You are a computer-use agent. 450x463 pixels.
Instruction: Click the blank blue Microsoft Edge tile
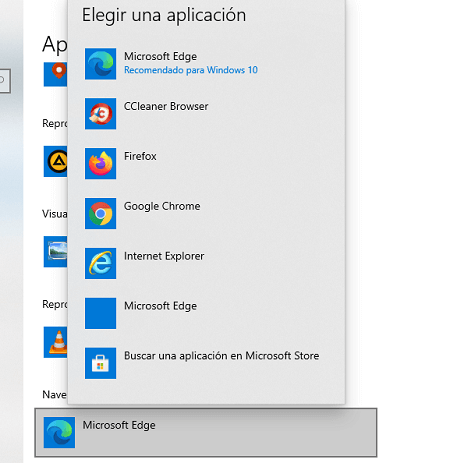pyautogui.click(x=100, y=313)
